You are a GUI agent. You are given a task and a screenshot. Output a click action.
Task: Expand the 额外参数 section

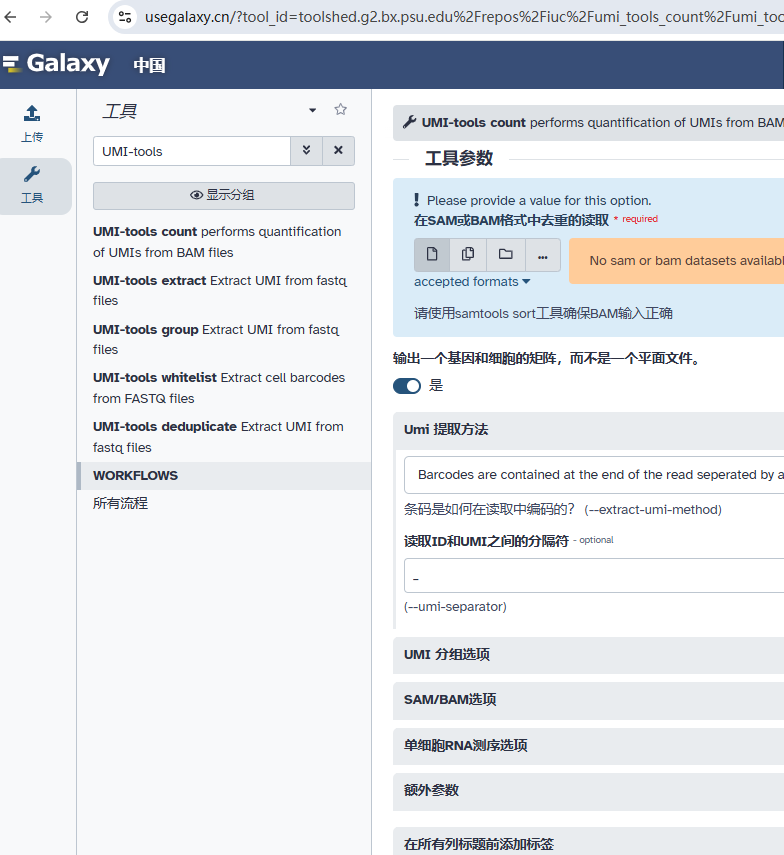click(588, 791)
